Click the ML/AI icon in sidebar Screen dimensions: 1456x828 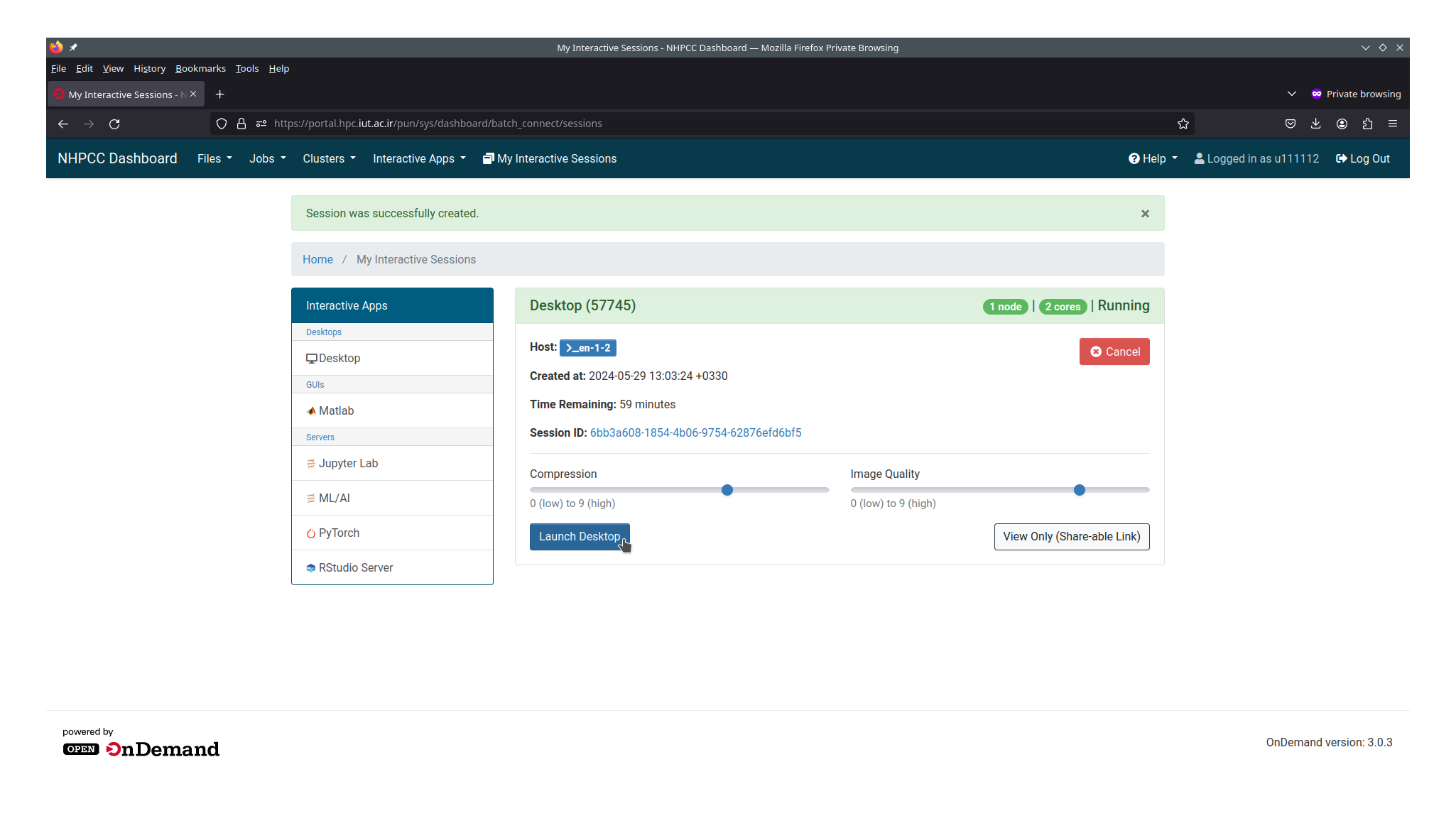[x=311, y=498]
